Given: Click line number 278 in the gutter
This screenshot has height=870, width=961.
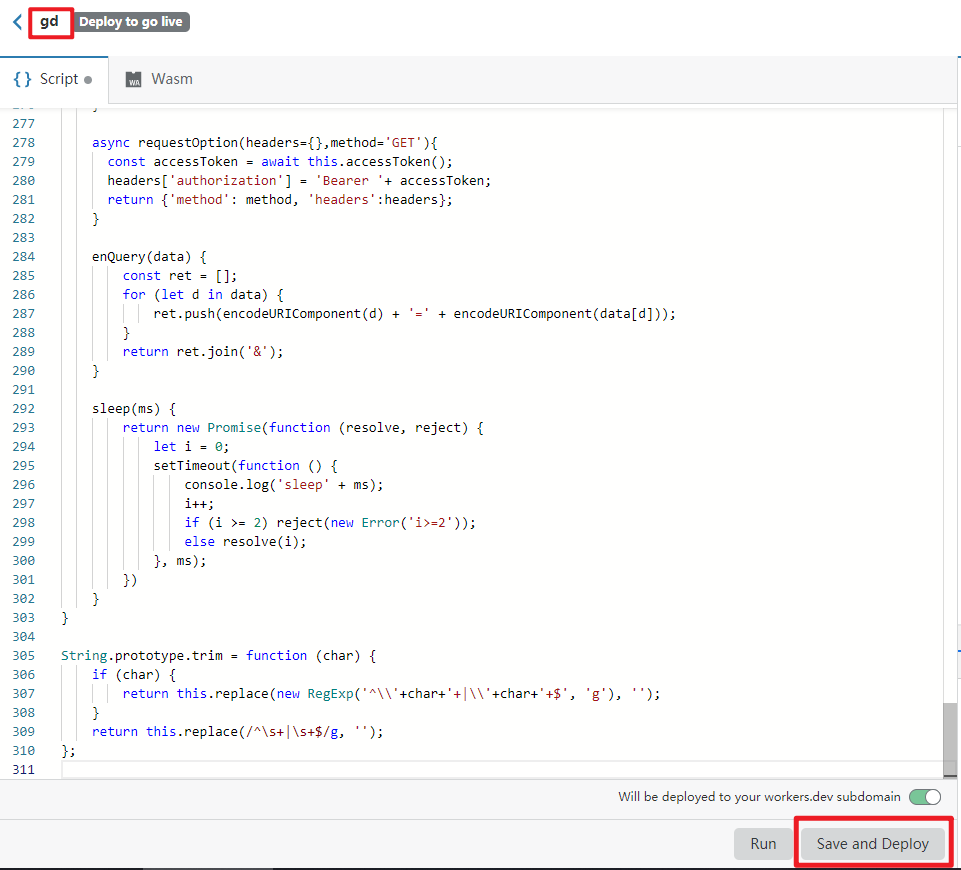Looking at the screenshot, I should point(23,143).
